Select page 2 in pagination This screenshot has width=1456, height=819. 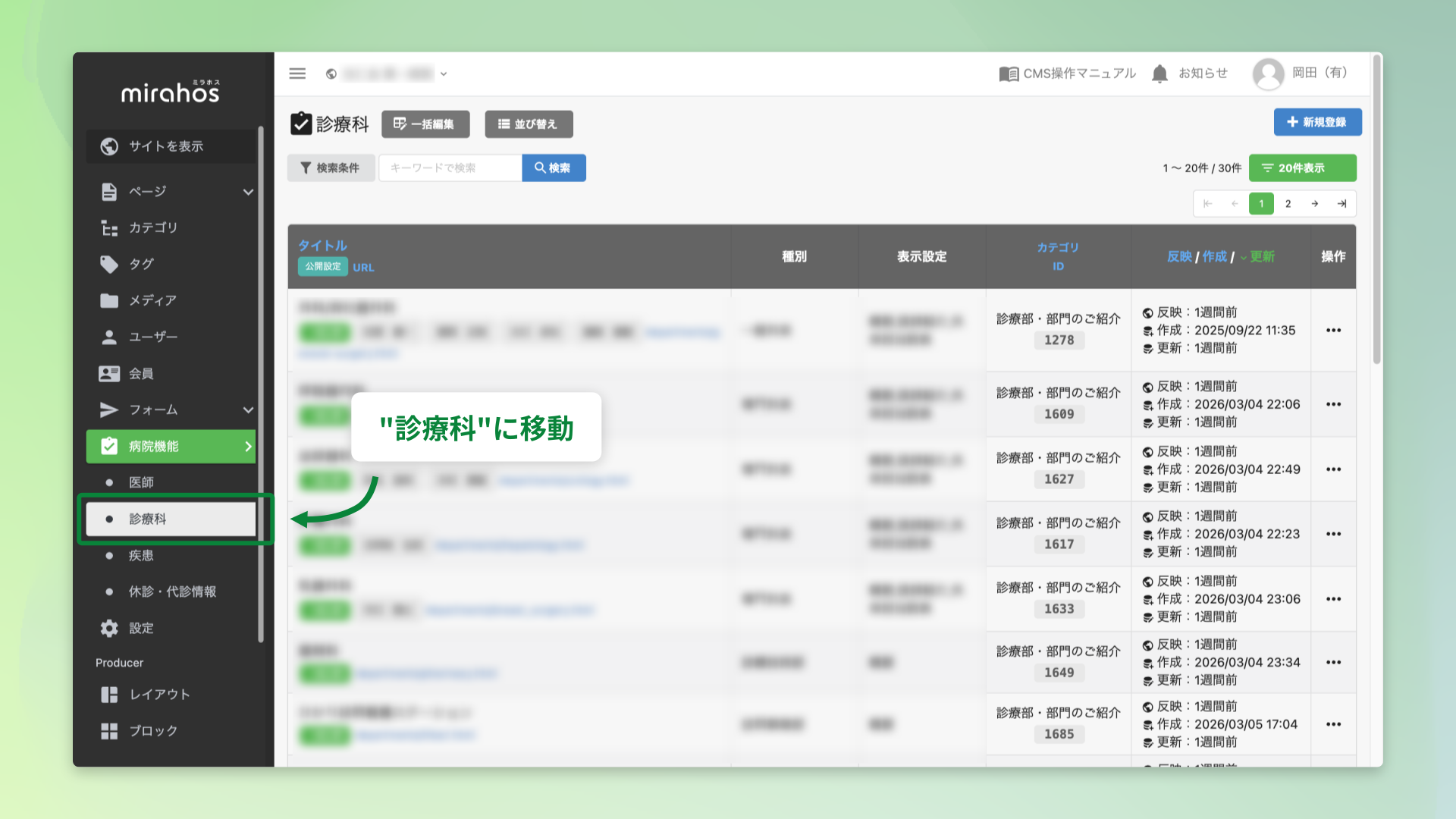(1288, 203)
